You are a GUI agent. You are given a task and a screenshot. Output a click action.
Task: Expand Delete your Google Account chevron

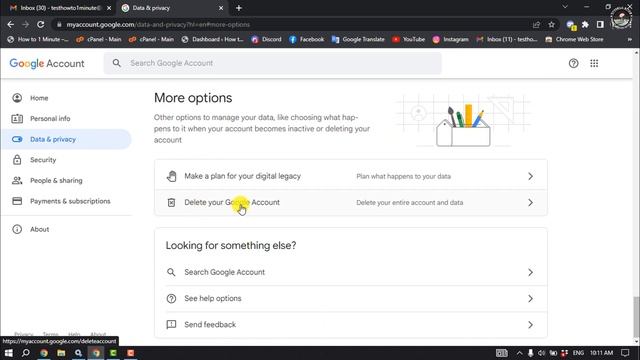pyautogui.click(x=530, y=202)
